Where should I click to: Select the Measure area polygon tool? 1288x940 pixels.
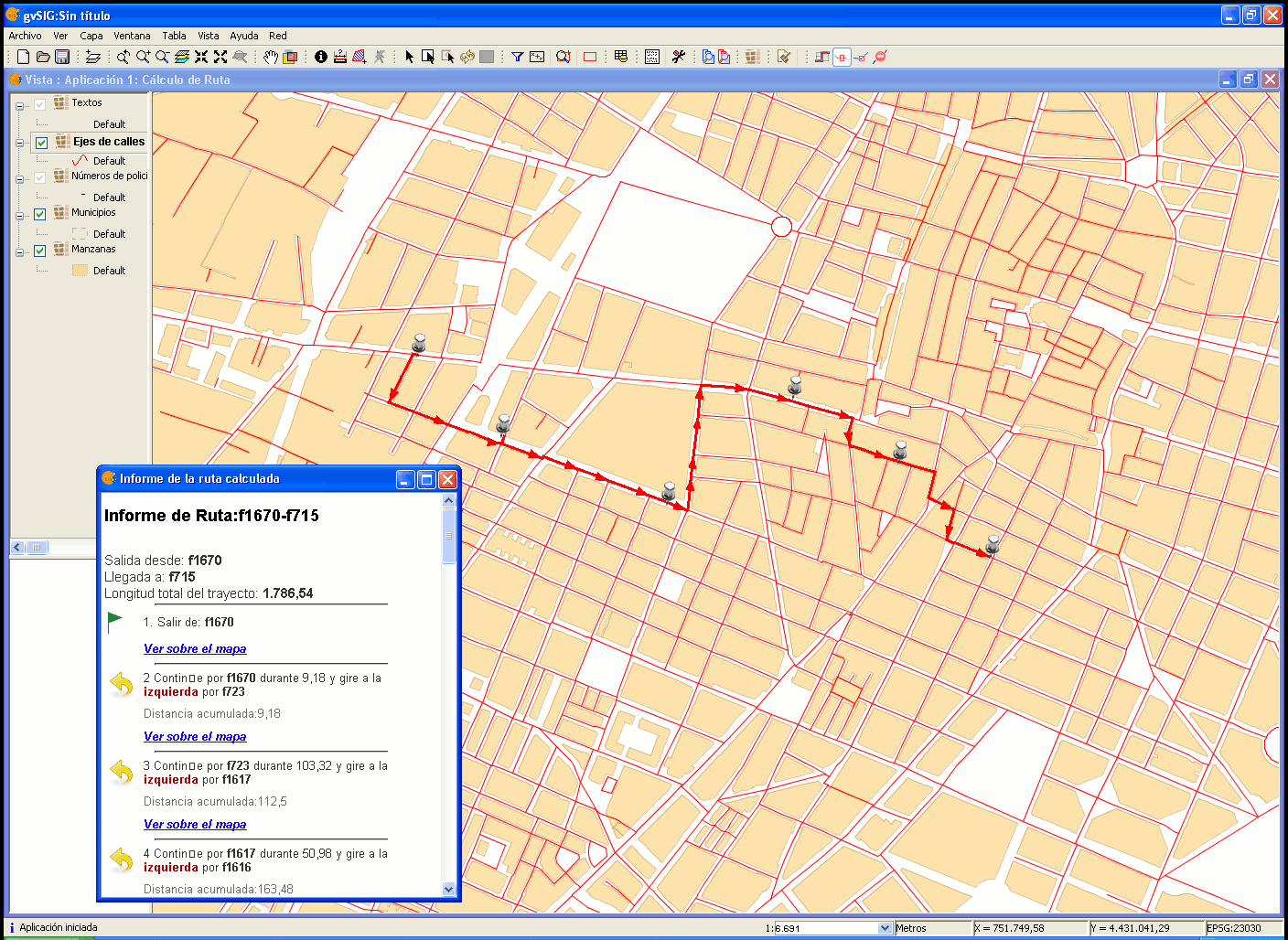(360, 57)
